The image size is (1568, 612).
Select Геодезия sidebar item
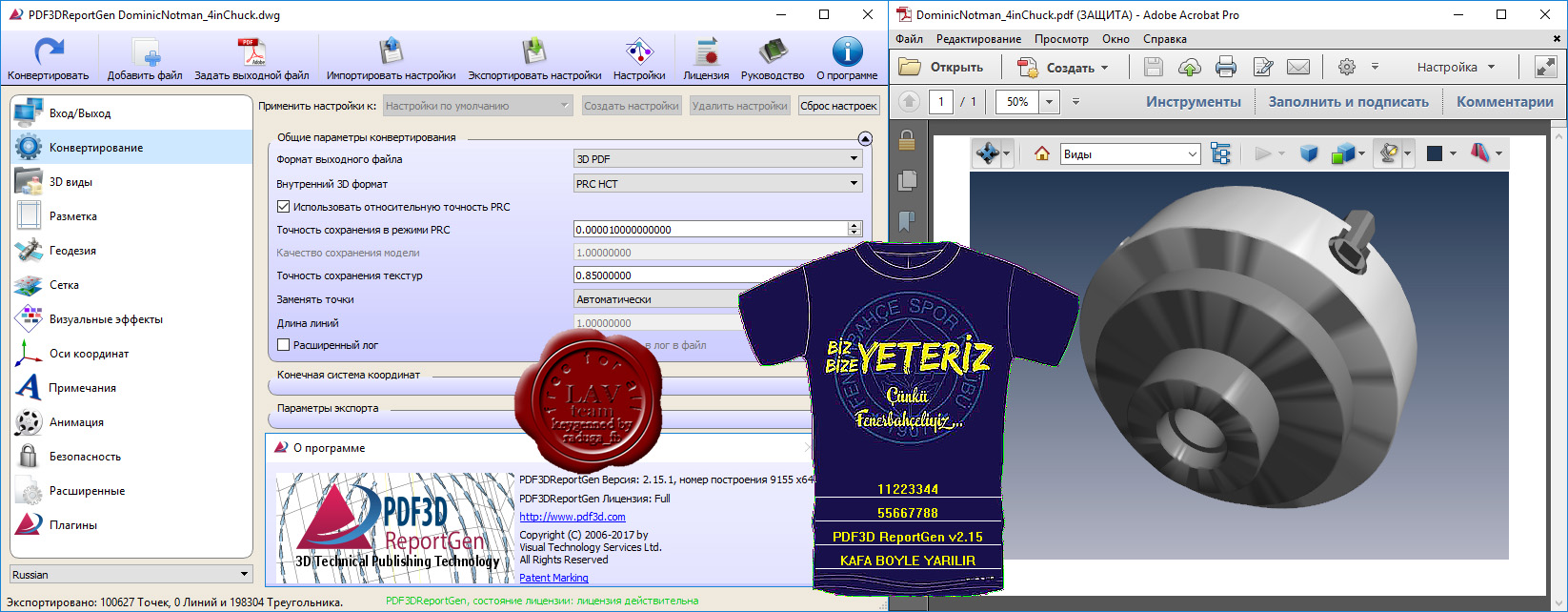coord(131,250)
